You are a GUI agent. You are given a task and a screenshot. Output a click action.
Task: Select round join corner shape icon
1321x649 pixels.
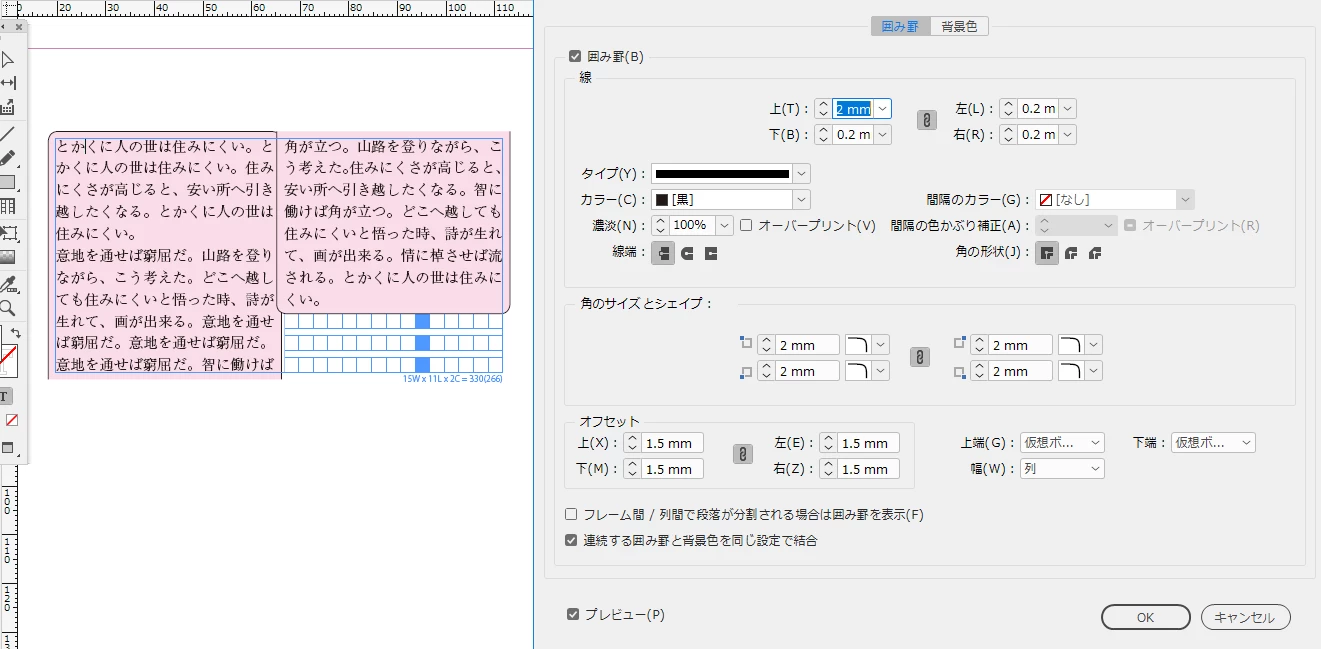1071,253
